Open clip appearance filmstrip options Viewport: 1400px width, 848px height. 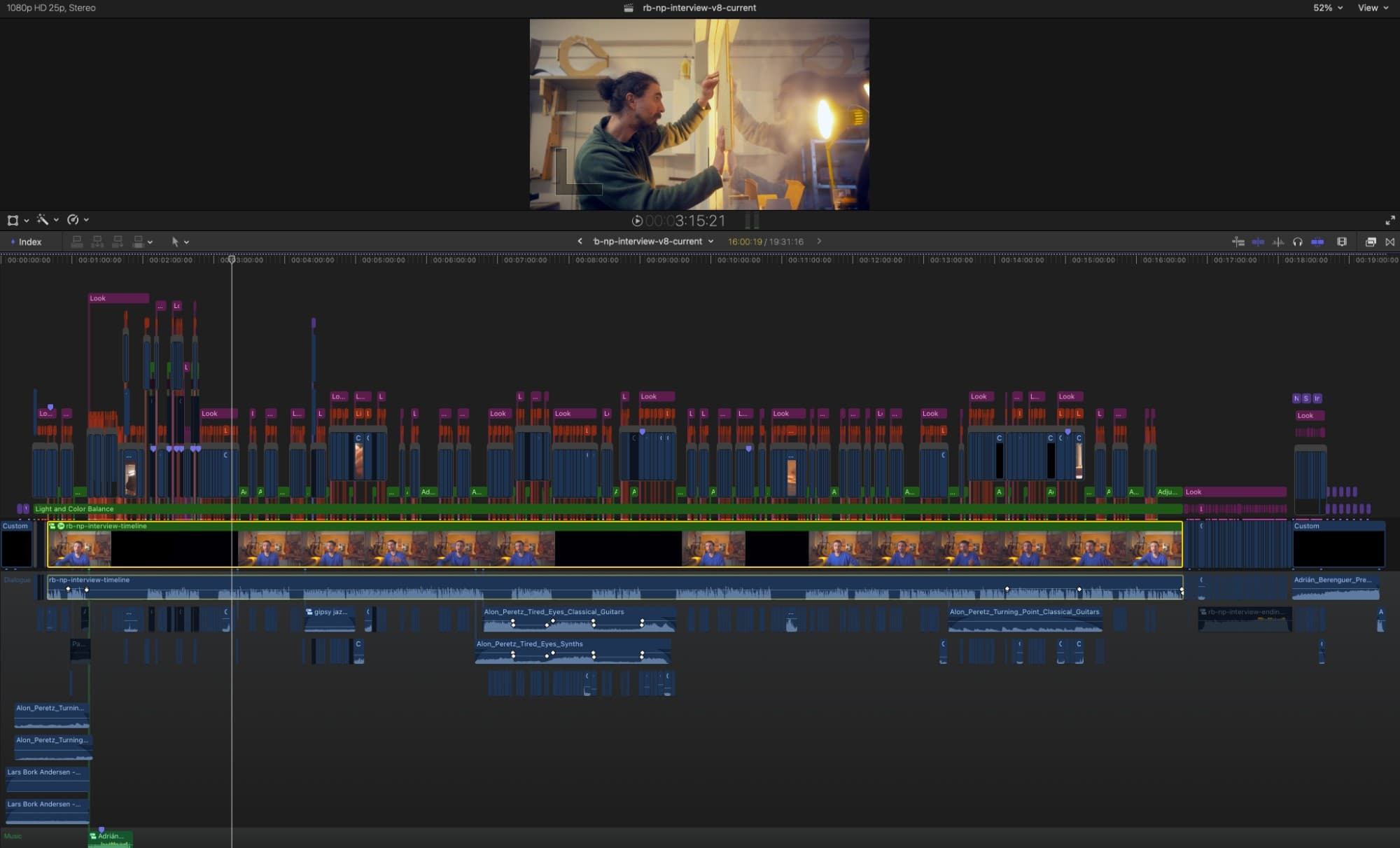(1342, 242)
